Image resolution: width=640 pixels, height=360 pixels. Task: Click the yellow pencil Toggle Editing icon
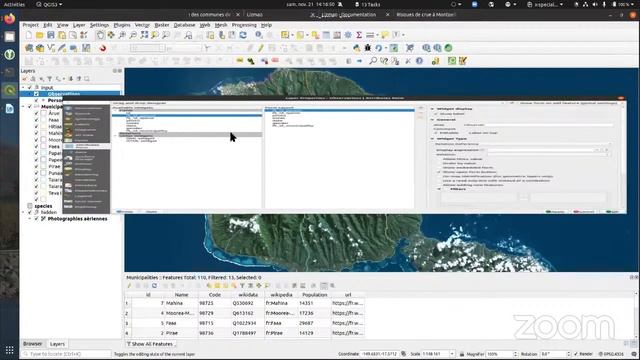pyautogui.click(x=260, y=48)
